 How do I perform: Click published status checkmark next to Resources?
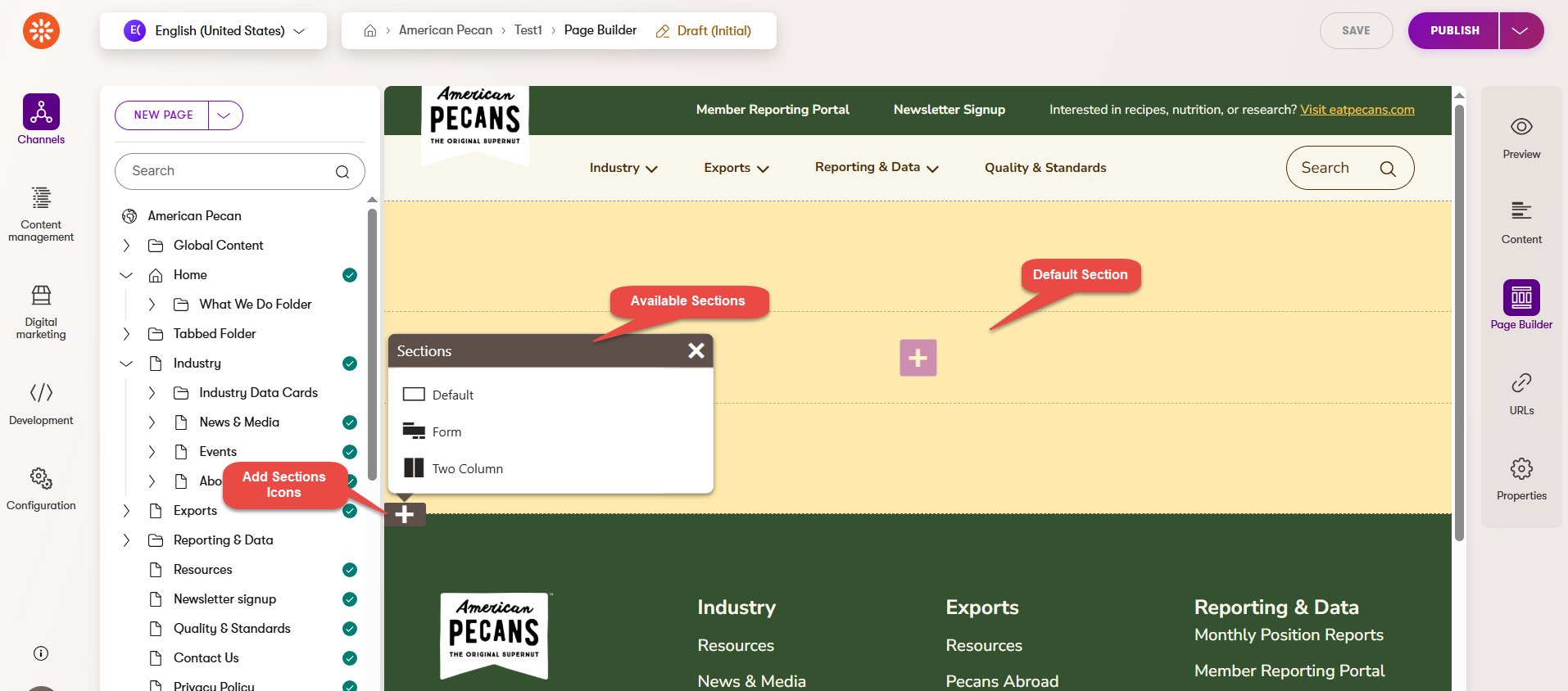350,570
